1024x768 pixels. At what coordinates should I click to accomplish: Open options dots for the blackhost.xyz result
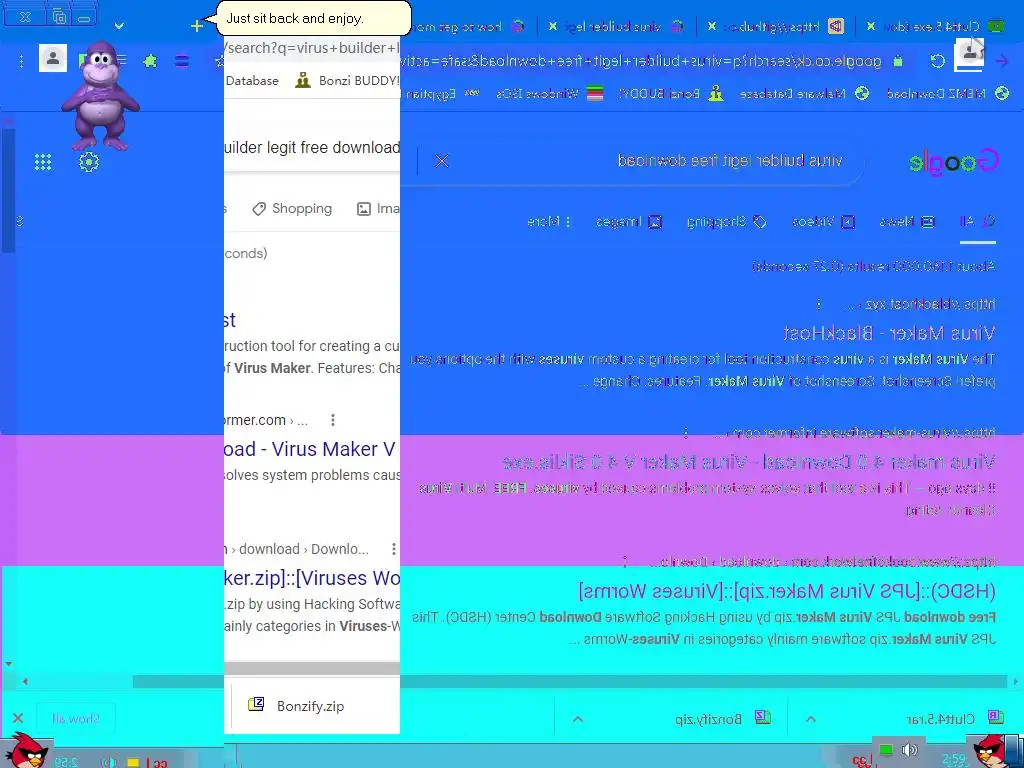point(818,304)
